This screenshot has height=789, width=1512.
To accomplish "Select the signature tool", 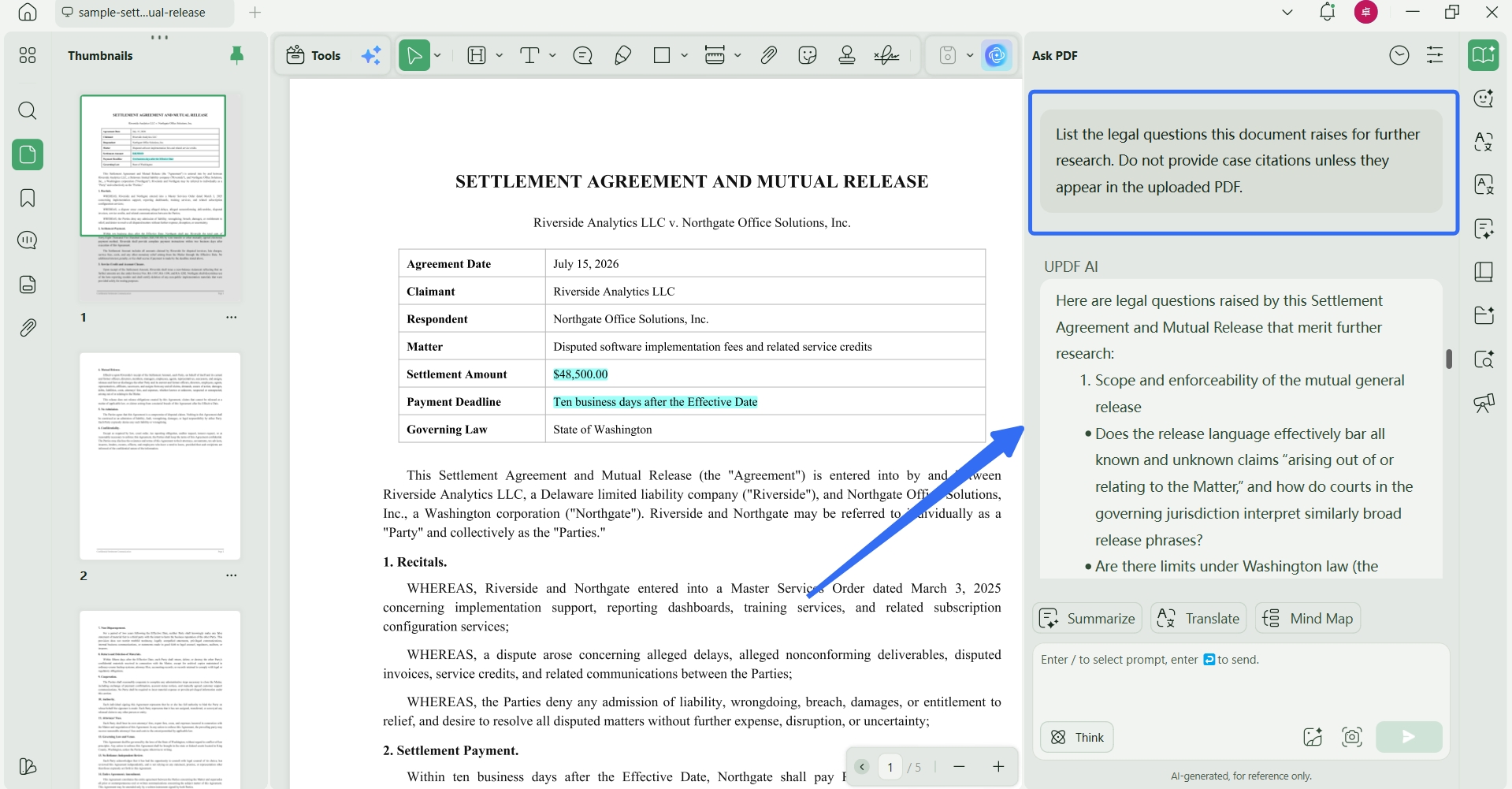I will [x=887, y=55].
